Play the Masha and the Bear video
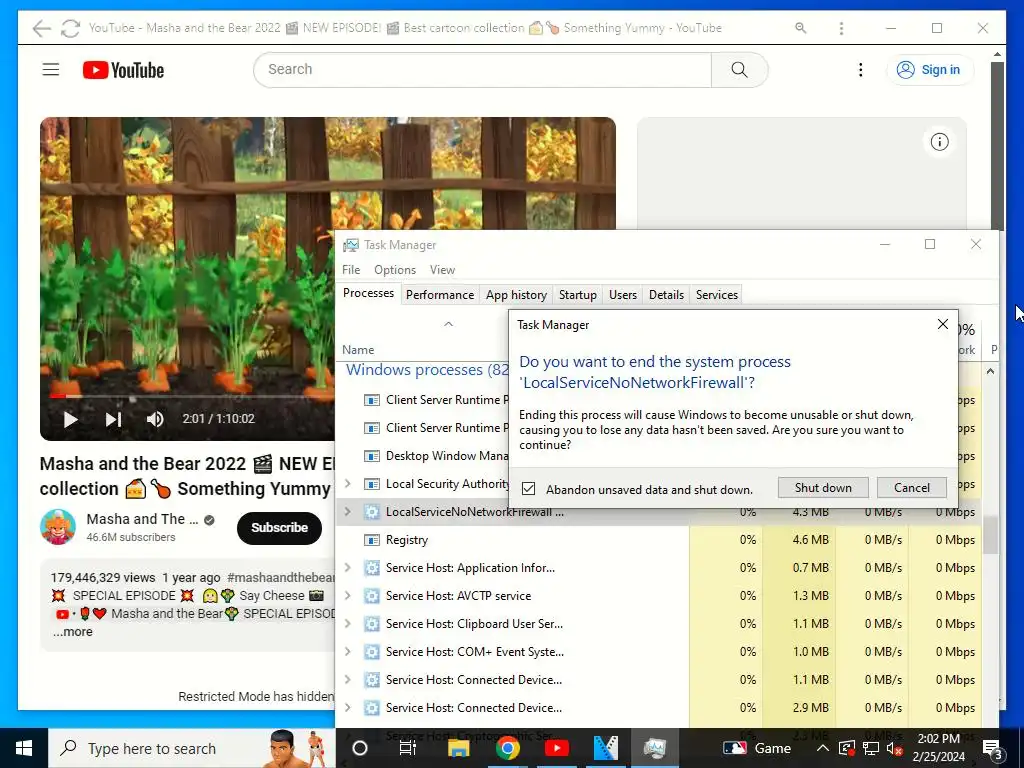This screenshot has height=768, width=1024. click(71, 419)
